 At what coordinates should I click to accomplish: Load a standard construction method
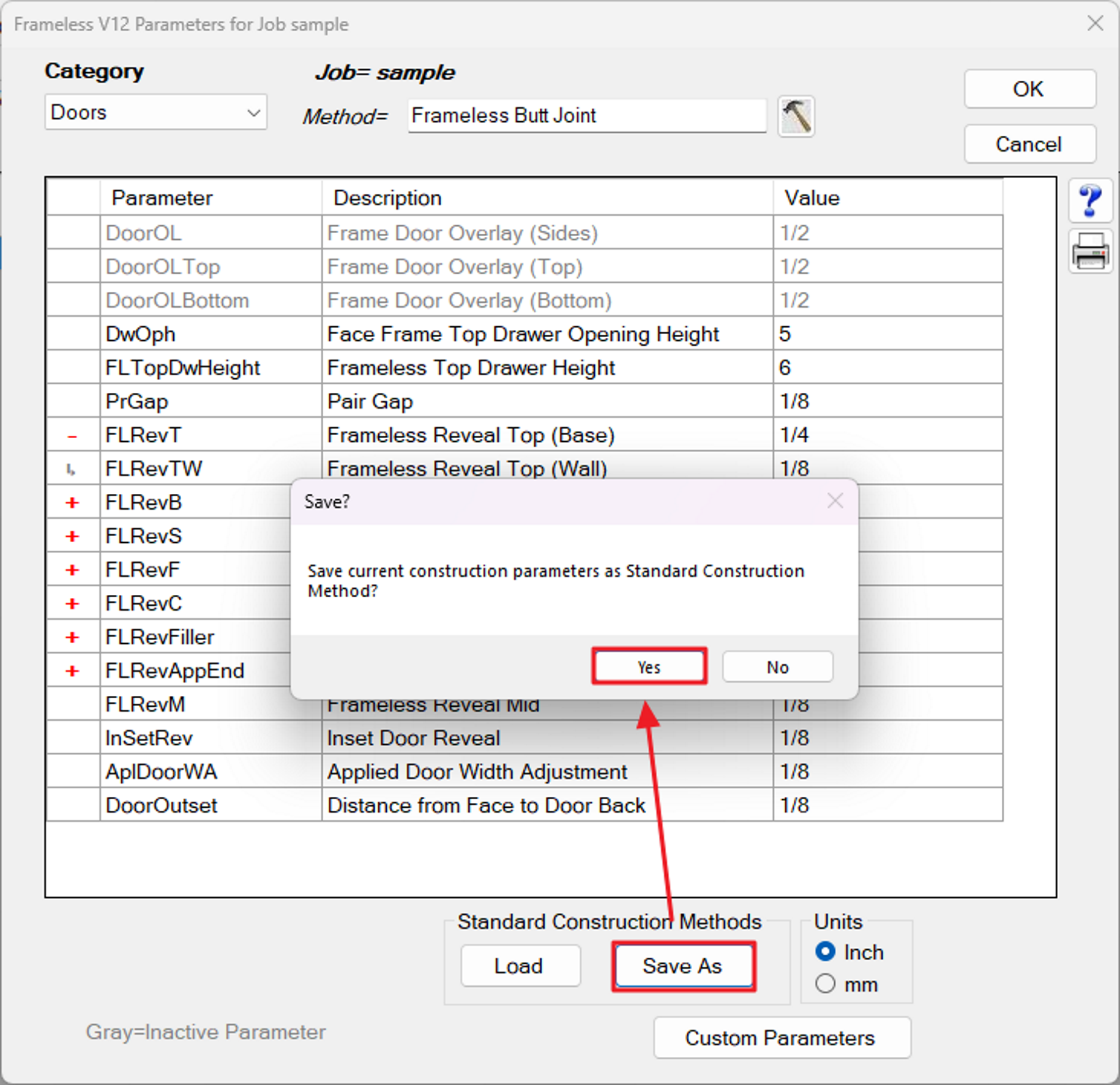point(520,966)
